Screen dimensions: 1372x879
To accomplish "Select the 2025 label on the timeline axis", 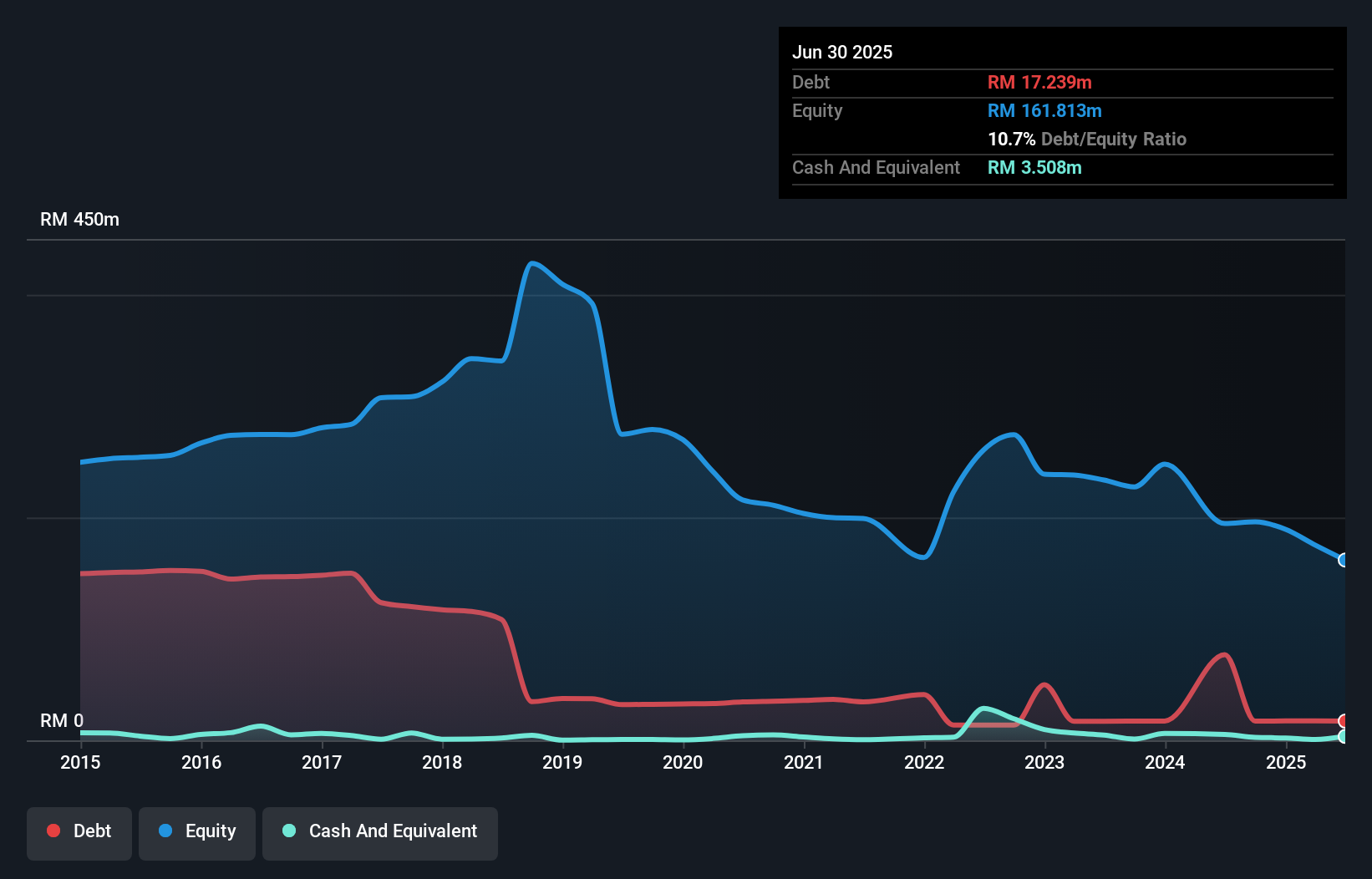I will coord(1287,763).
